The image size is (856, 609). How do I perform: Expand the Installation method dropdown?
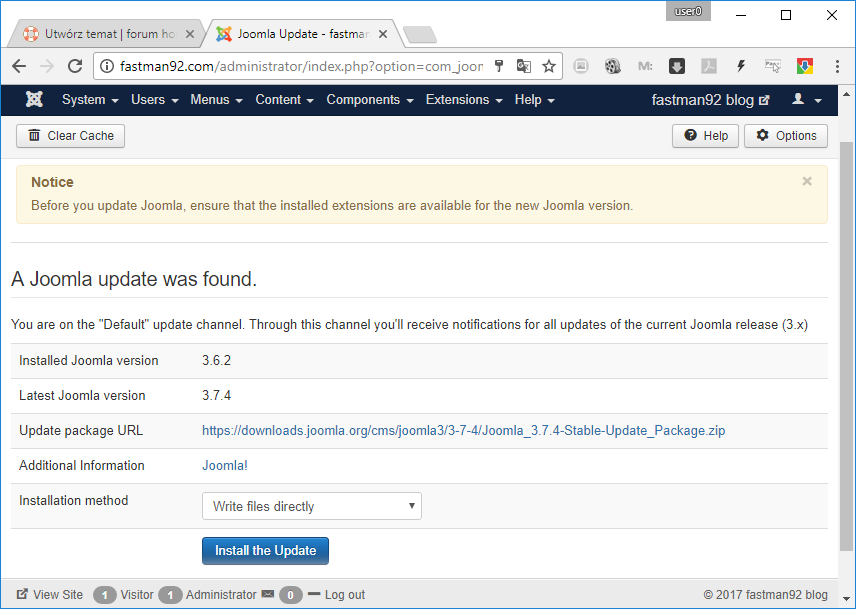pos(312,506)
